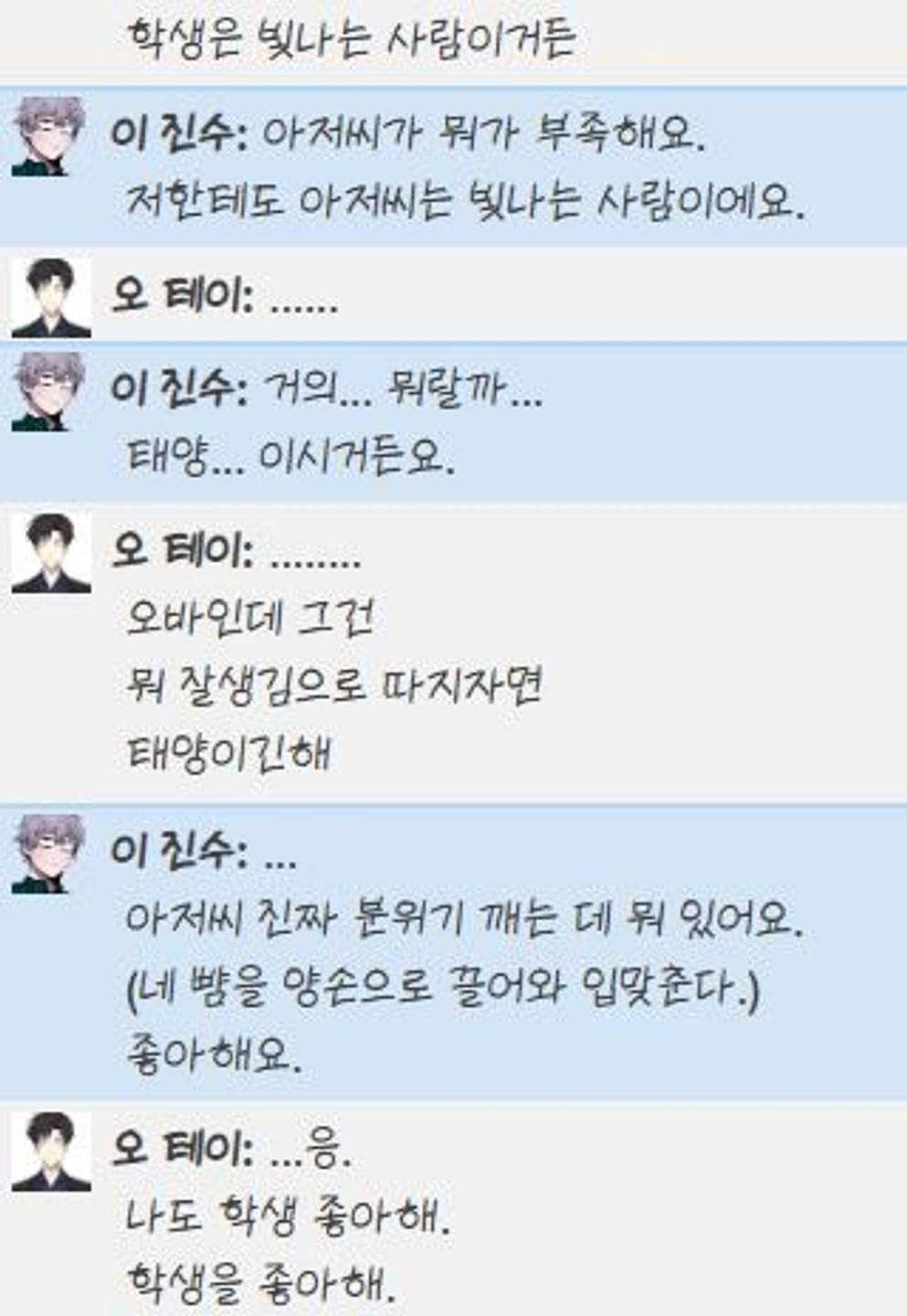Click 오 테이's avatar beside "...응." message

tap(50, 1151)
